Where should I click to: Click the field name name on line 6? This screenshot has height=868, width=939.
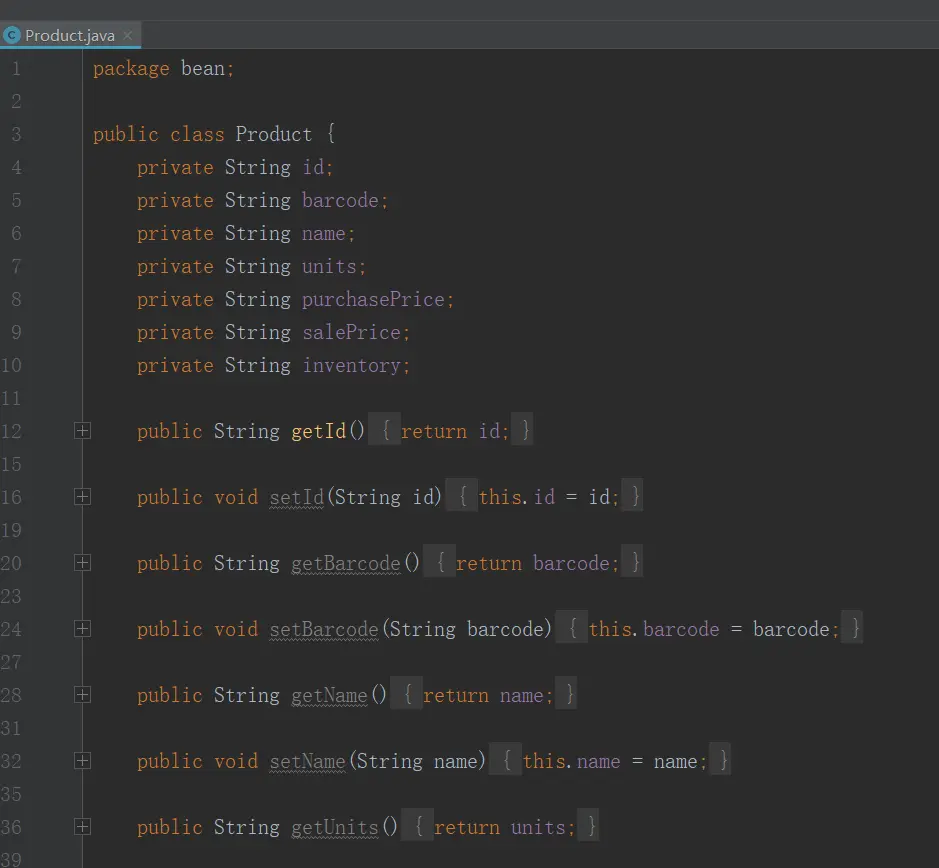point(324,234)
